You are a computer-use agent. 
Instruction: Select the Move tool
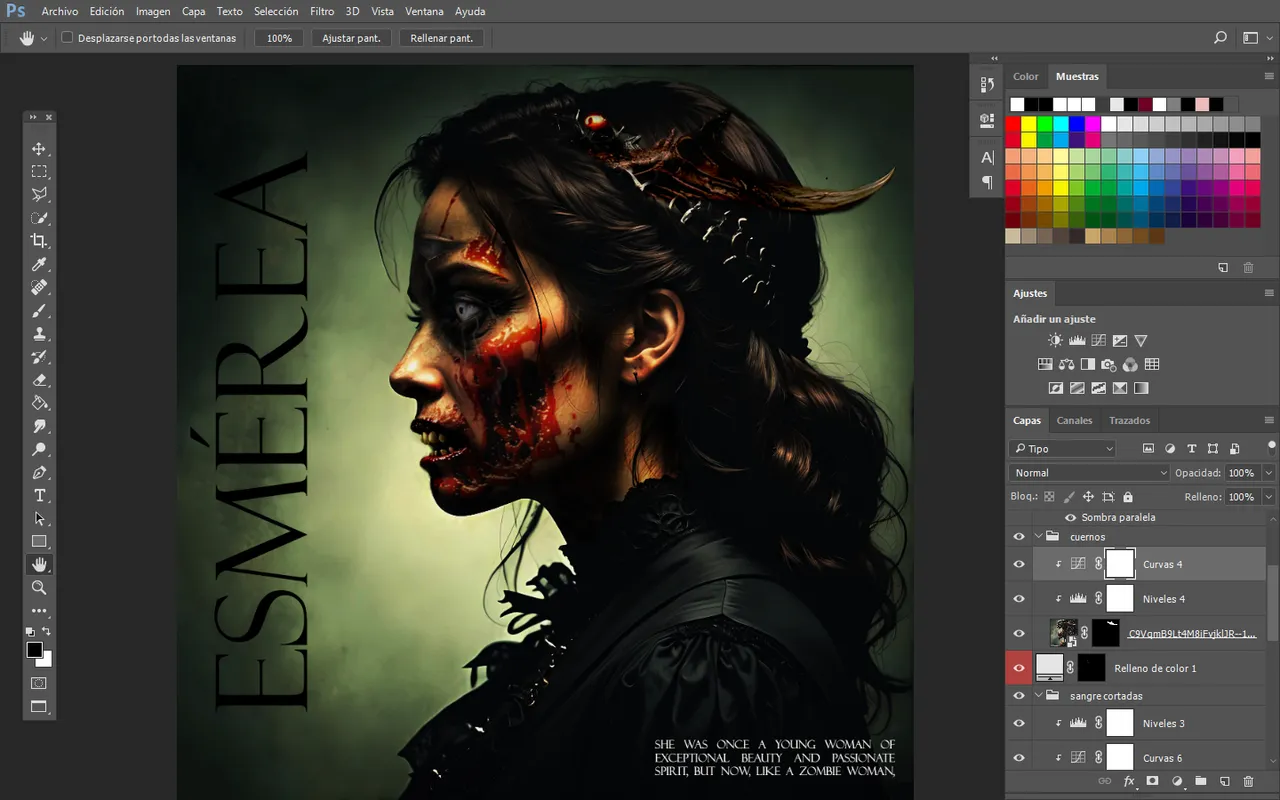40,149
